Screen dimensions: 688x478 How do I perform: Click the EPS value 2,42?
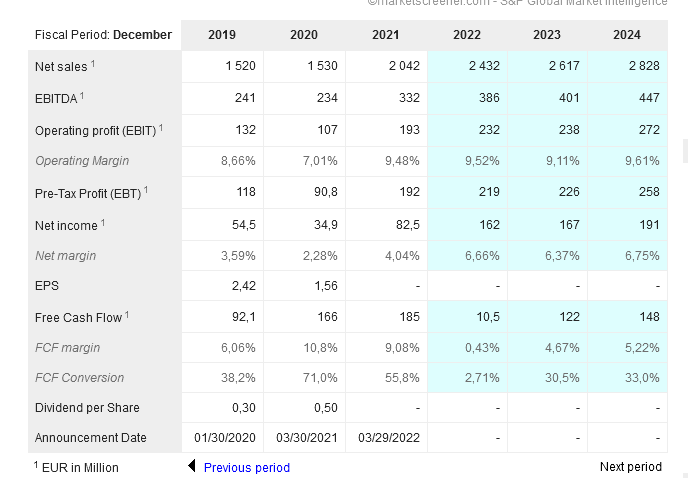[244, 286]
